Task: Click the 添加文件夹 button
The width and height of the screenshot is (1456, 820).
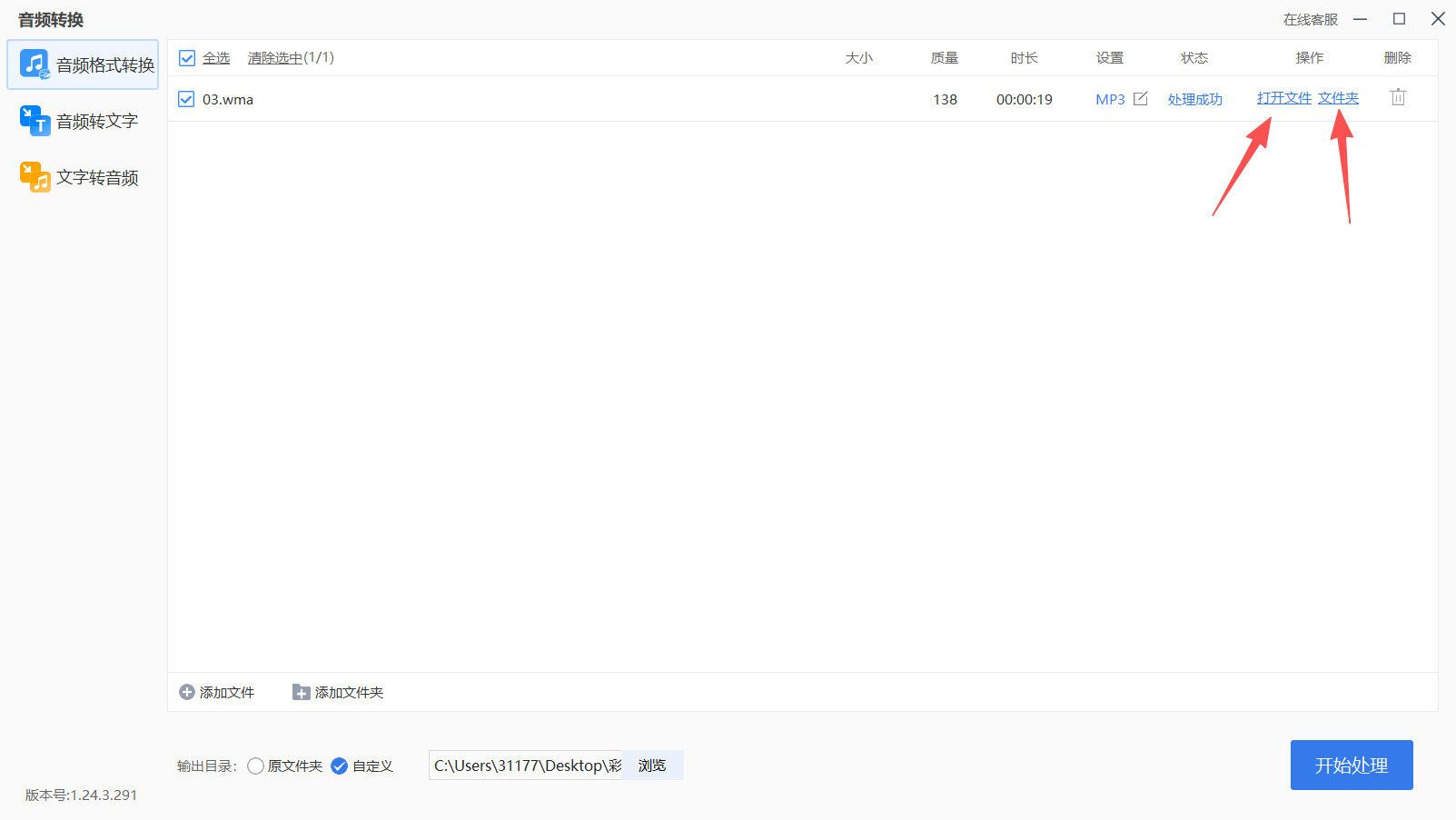Action: [x=338, y=692]
